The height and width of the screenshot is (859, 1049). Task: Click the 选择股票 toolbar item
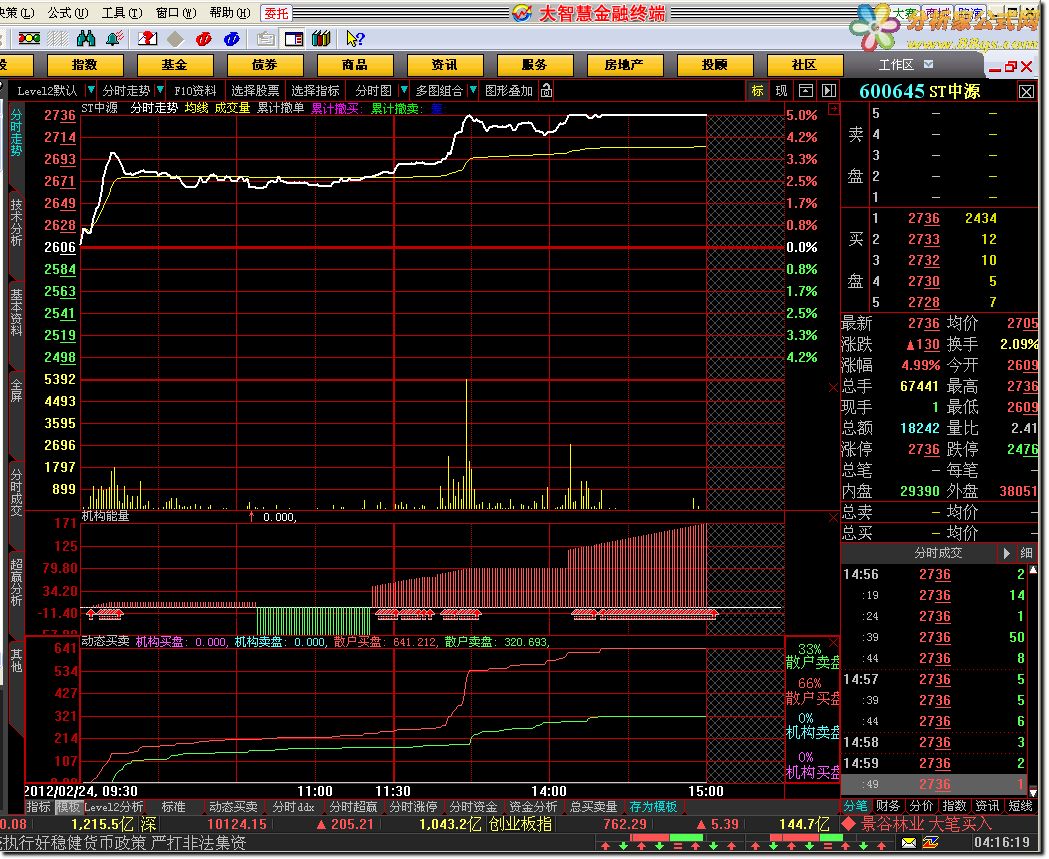[256, 90]
